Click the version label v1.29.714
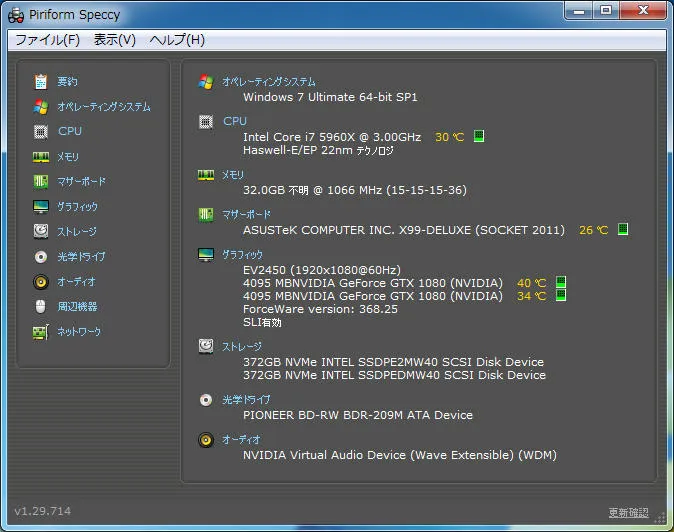The image size is (674, 532). 43,511
